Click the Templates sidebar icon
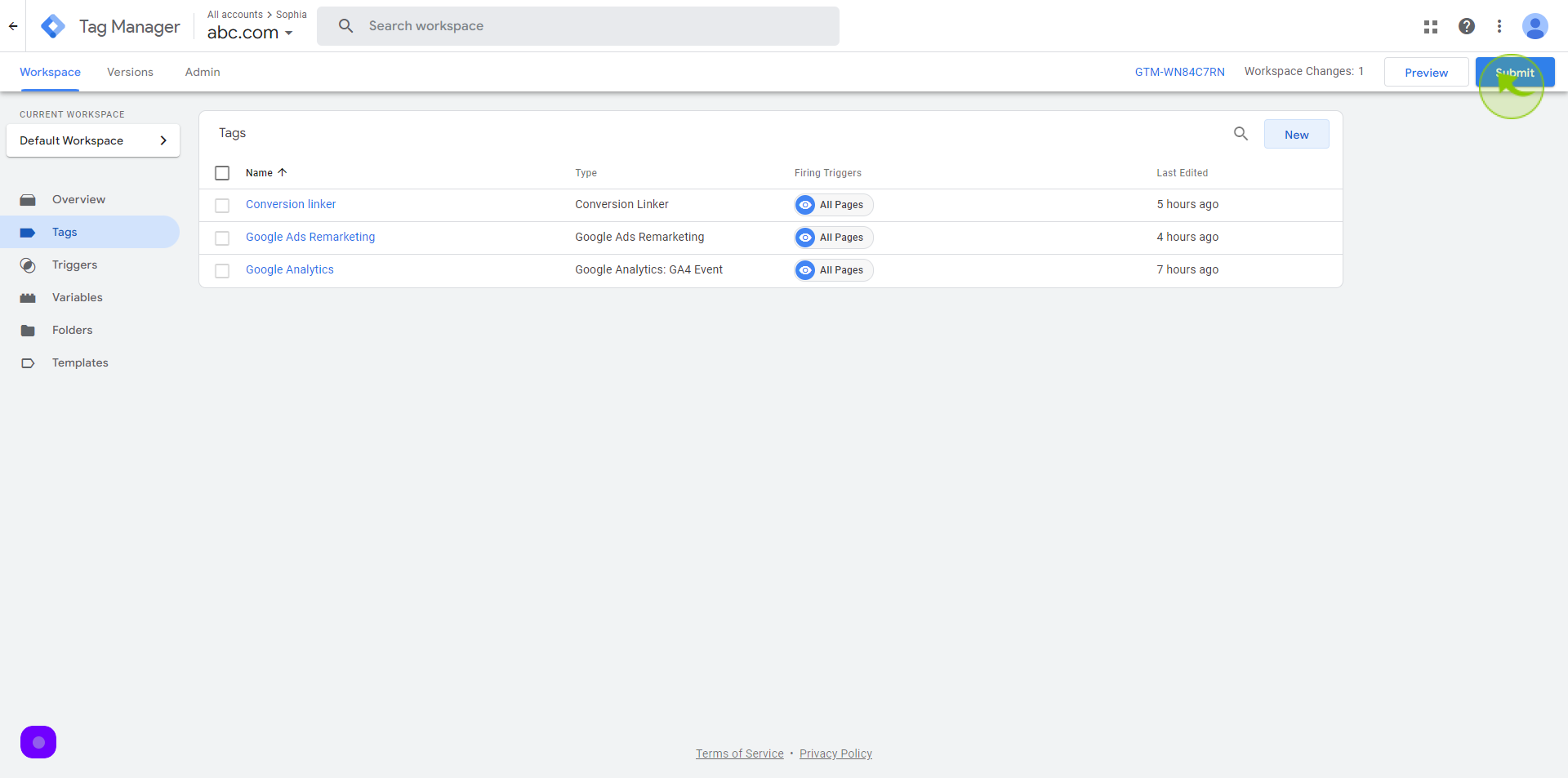 (x=28, y=363)
